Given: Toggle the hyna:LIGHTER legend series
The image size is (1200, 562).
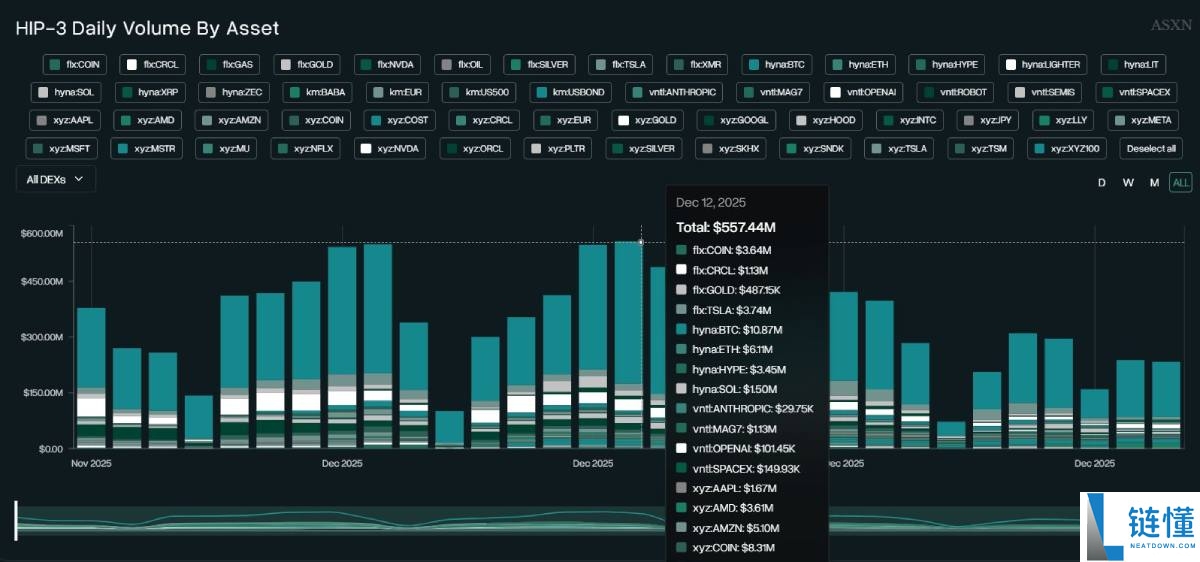Looking at the screenshot, I should click(x=1042, y=65).
